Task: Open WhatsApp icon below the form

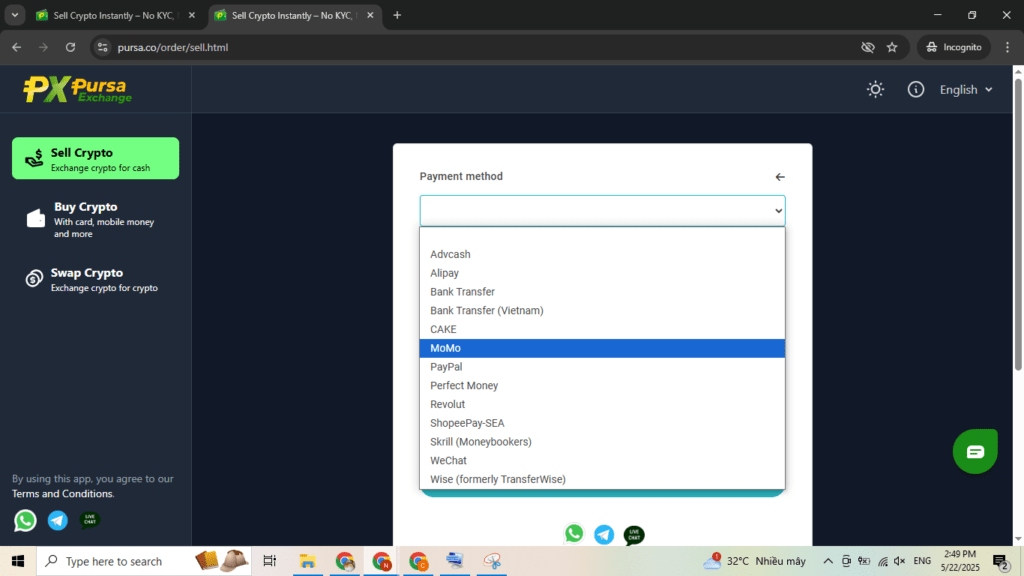Action: [574, 534]
